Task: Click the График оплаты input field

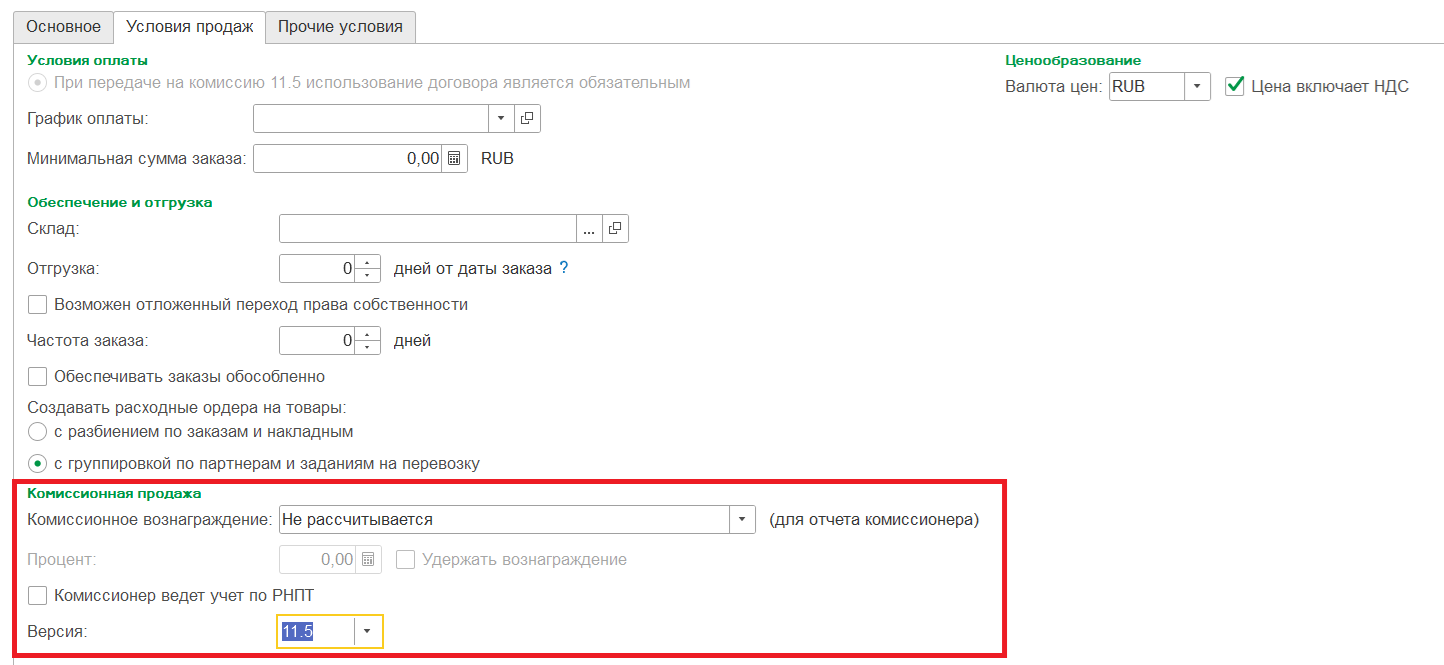Action: click(x=372, y=118)
